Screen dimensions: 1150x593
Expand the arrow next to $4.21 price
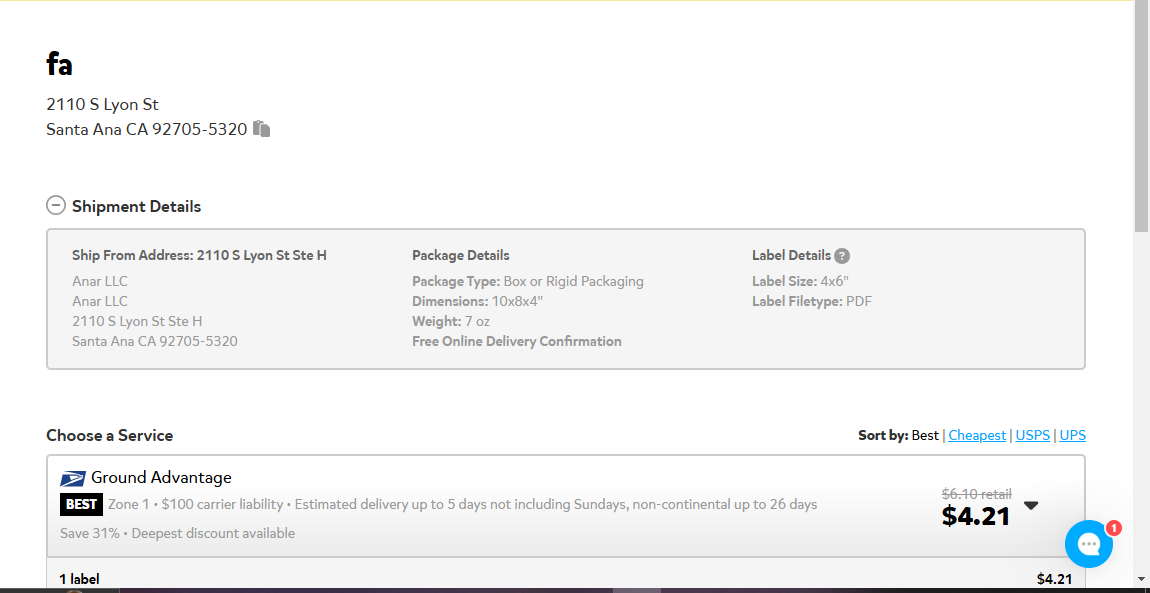click(1031, 505)
